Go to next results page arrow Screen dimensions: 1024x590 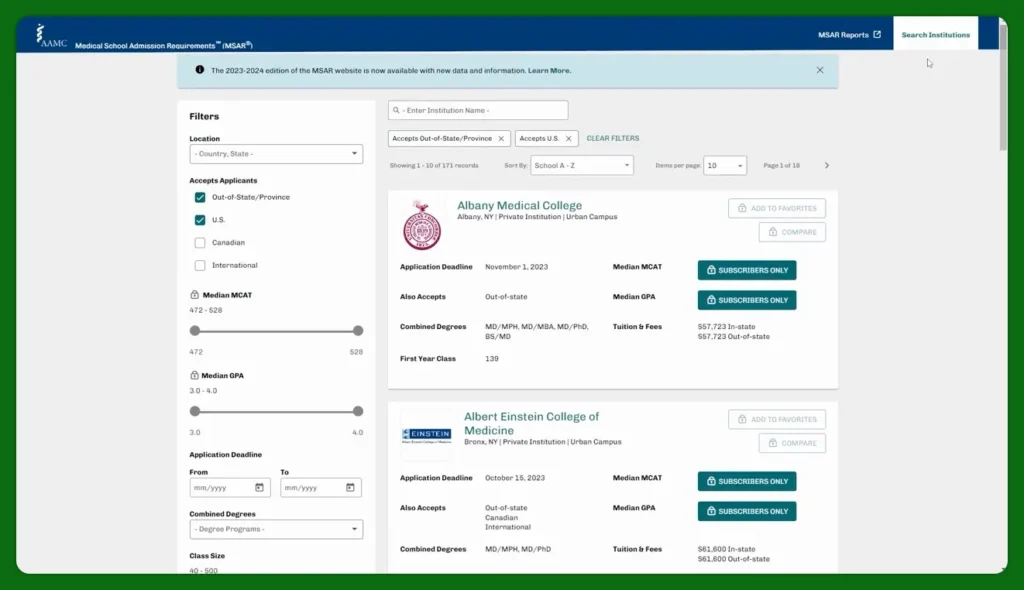click(x=826, y=165)
